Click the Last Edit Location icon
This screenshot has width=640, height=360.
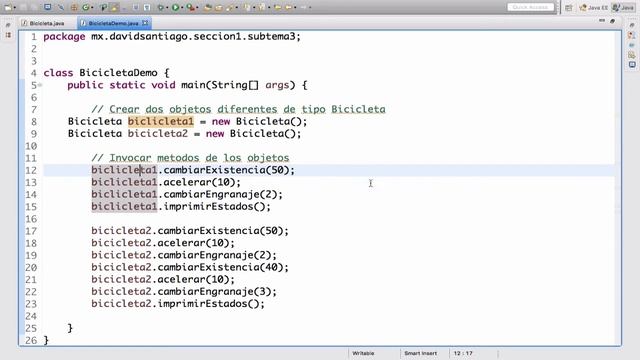point(278,7)
